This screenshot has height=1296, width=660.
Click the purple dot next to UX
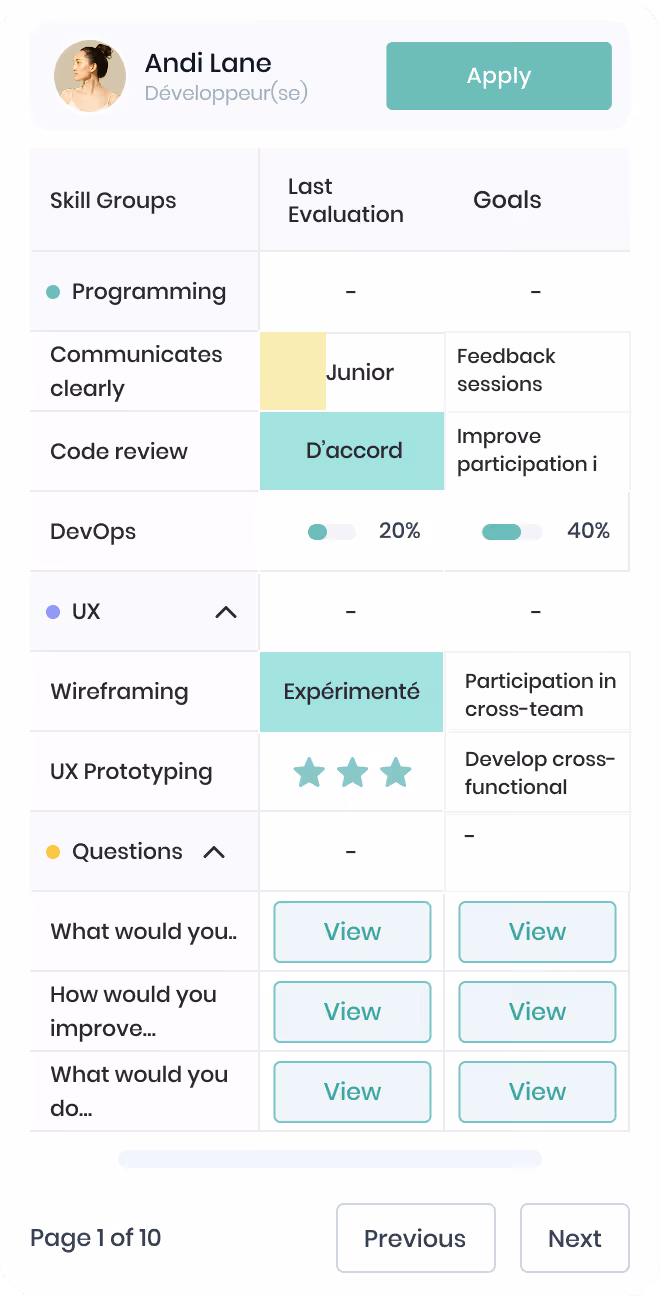pos(54,611)
